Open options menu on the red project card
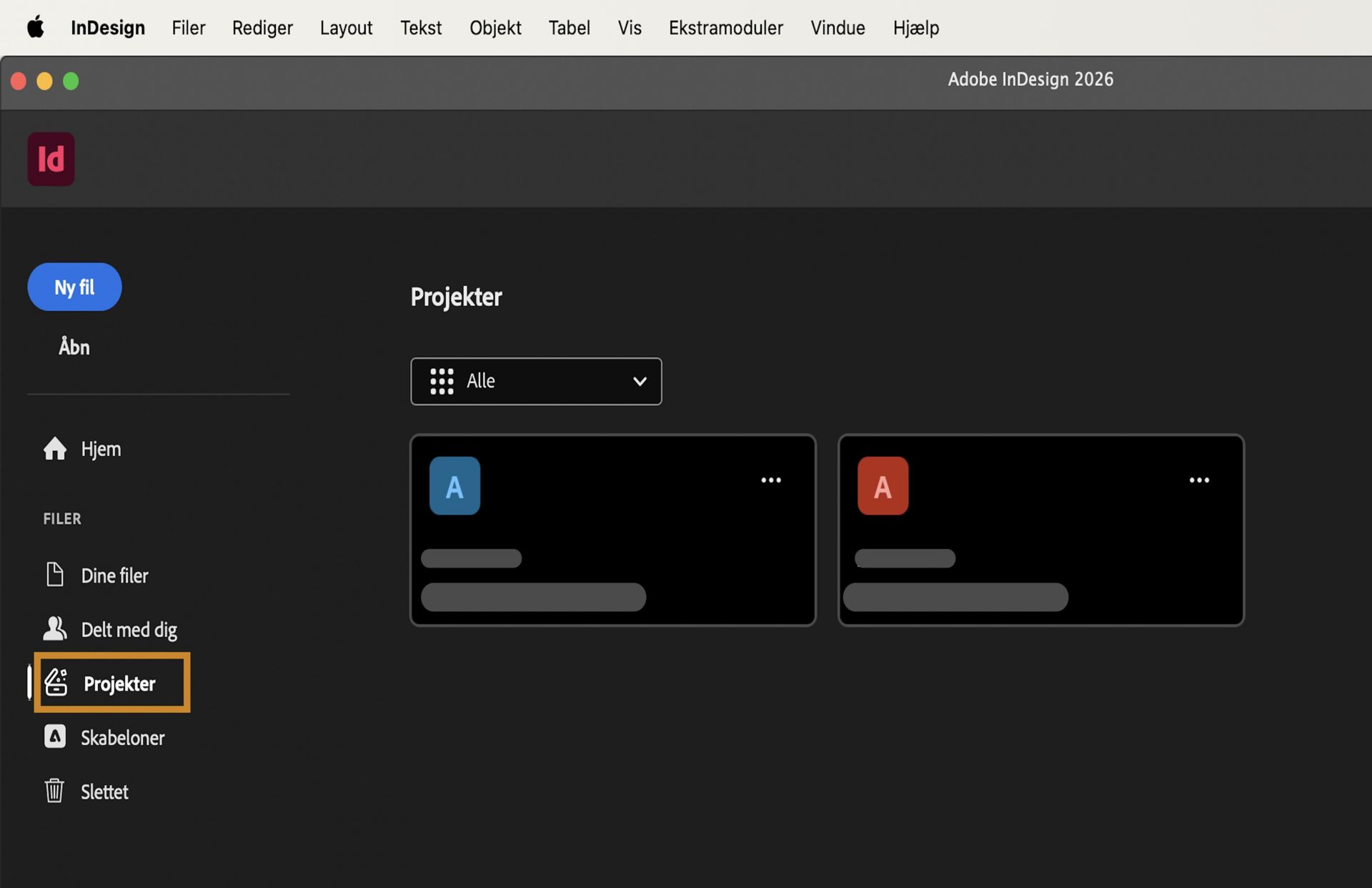The width and height of the screenshot is (1372, 888). tap(1199, 480)
